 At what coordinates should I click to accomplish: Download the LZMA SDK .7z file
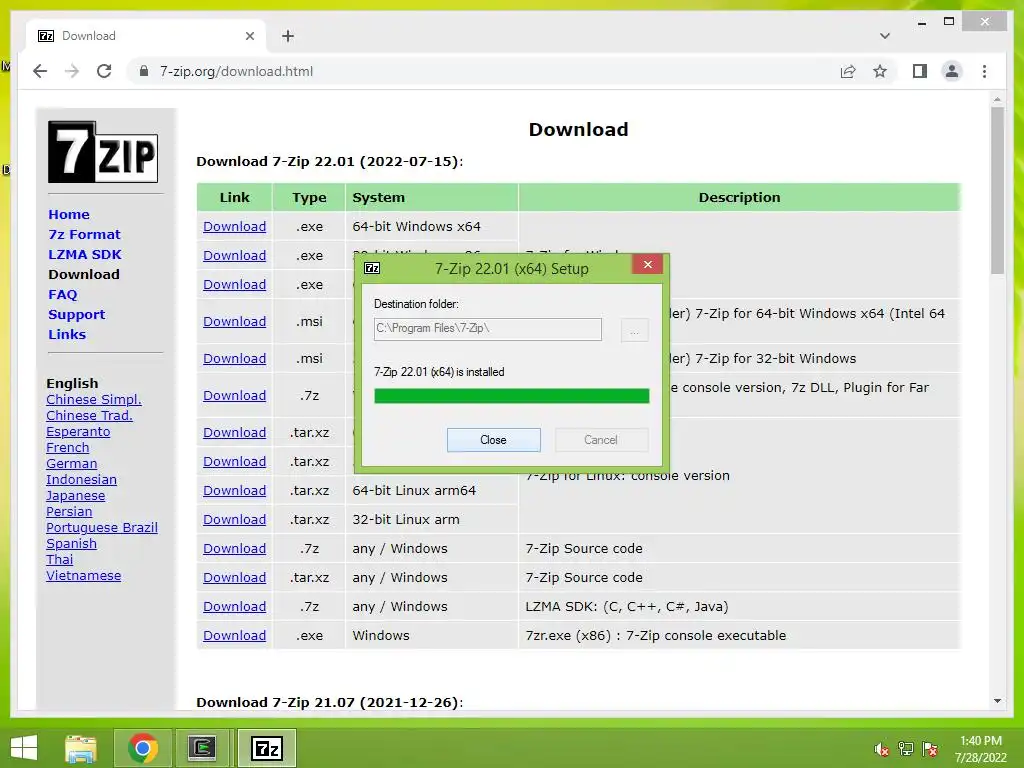pyautogui.click(x=234, y=607)
